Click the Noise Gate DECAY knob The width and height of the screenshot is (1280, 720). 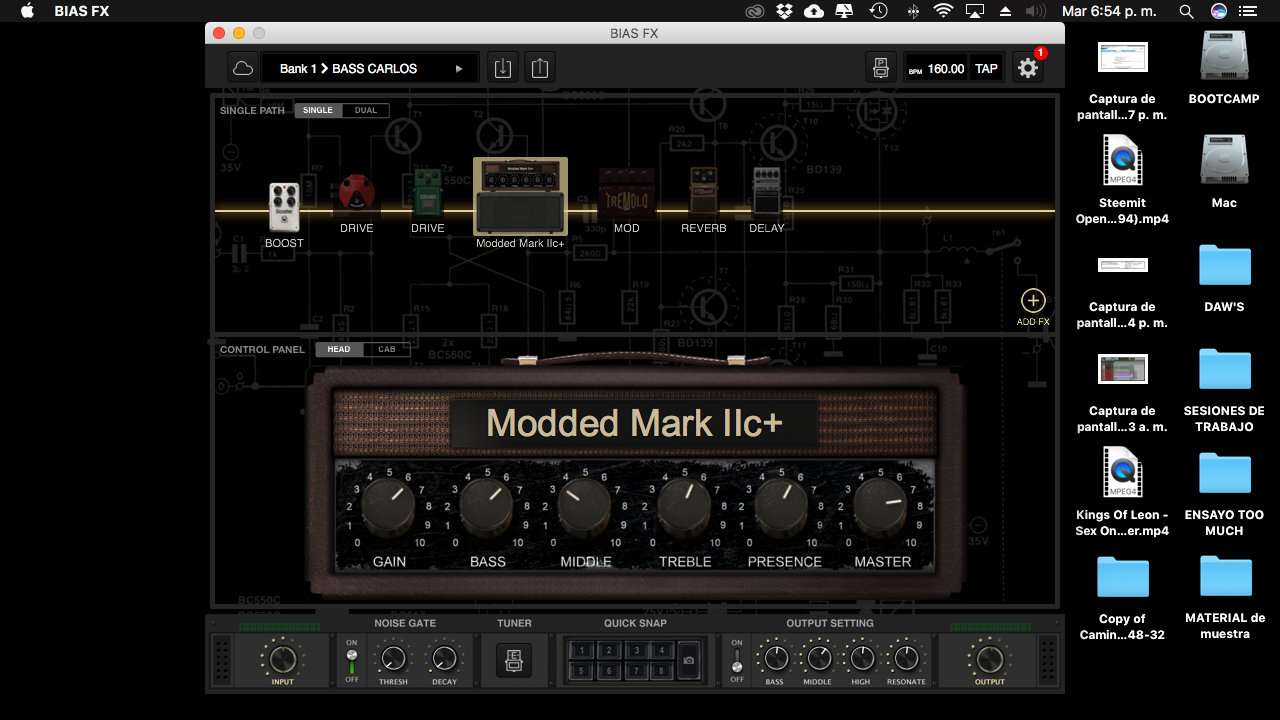[444, 659]
